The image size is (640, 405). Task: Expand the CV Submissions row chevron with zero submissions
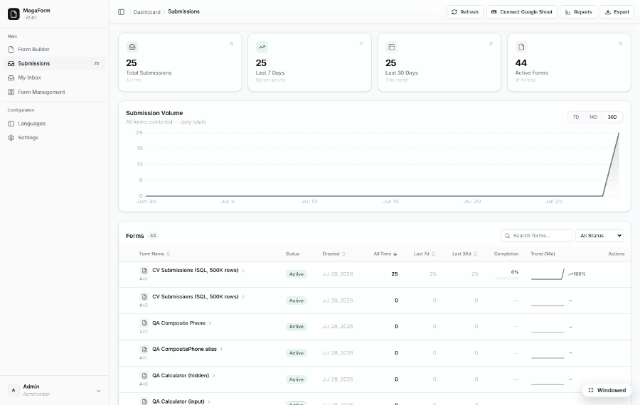coord(243,297)
